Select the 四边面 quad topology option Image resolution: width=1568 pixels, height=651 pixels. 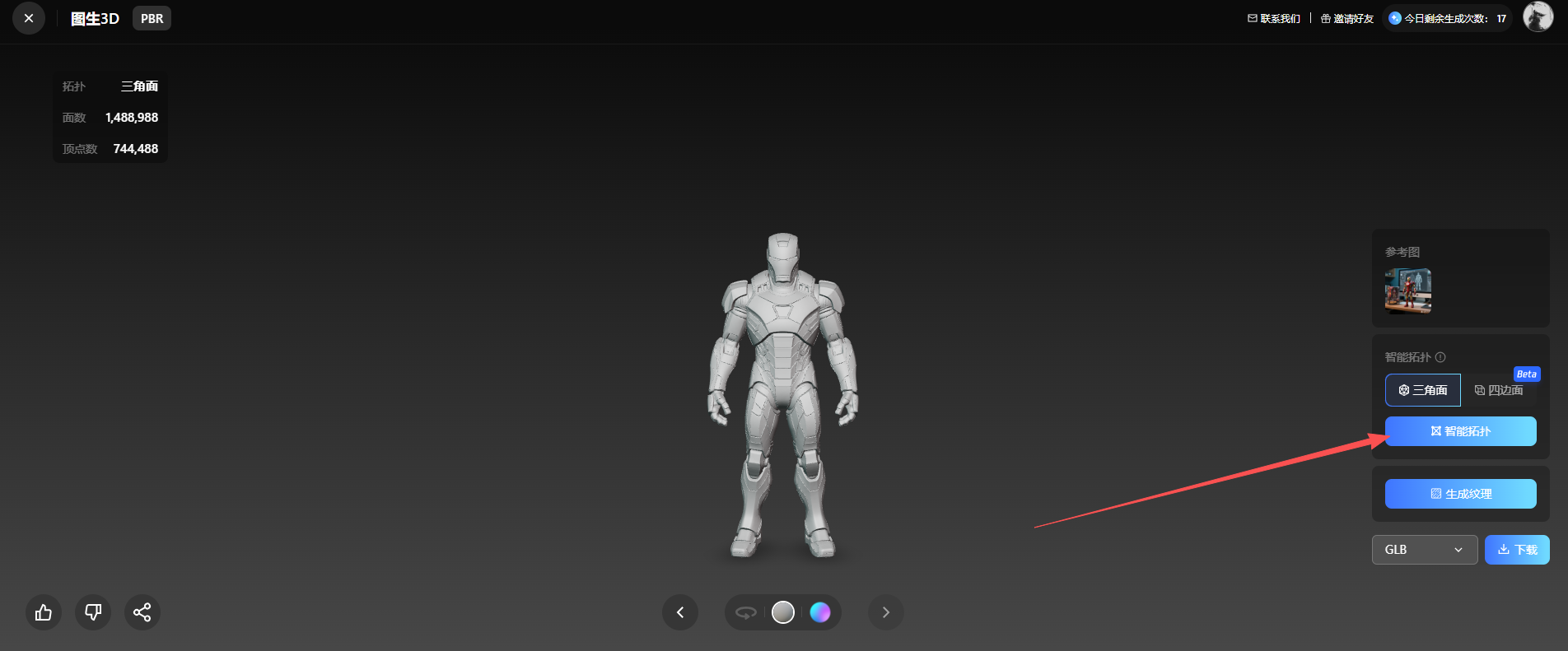pyautogui.click(x=1499, y=390)
